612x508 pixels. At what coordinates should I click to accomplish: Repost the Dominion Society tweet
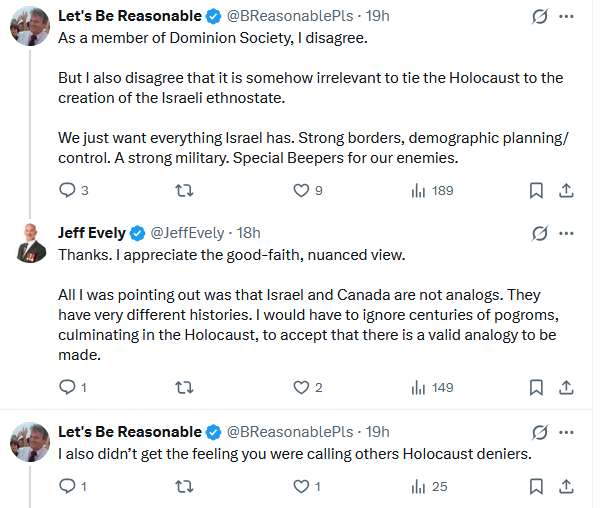click(184, 190)
